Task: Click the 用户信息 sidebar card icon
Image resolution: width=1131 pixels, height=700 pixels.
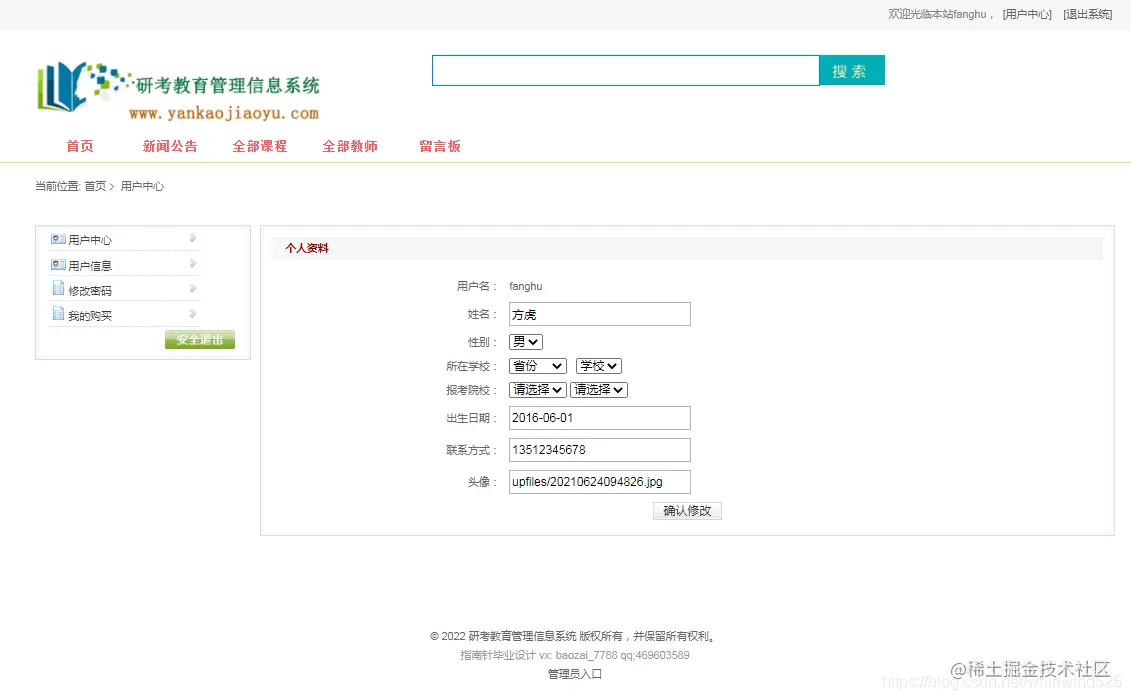Action: click(x=58, y=265)
